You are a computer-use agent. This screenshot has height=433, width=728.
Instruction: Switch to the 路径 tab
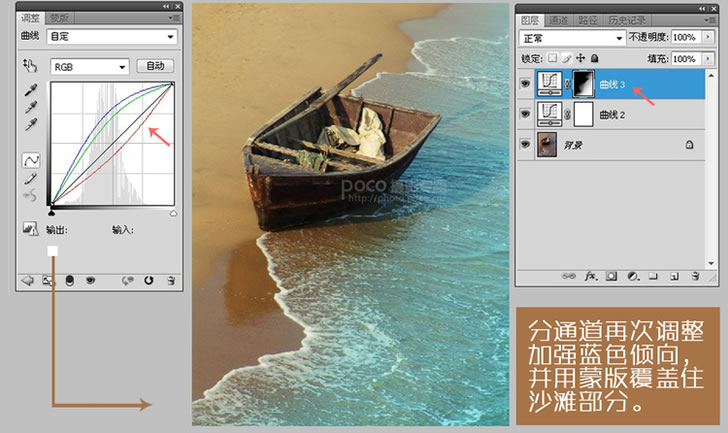(x=588, y=20)
